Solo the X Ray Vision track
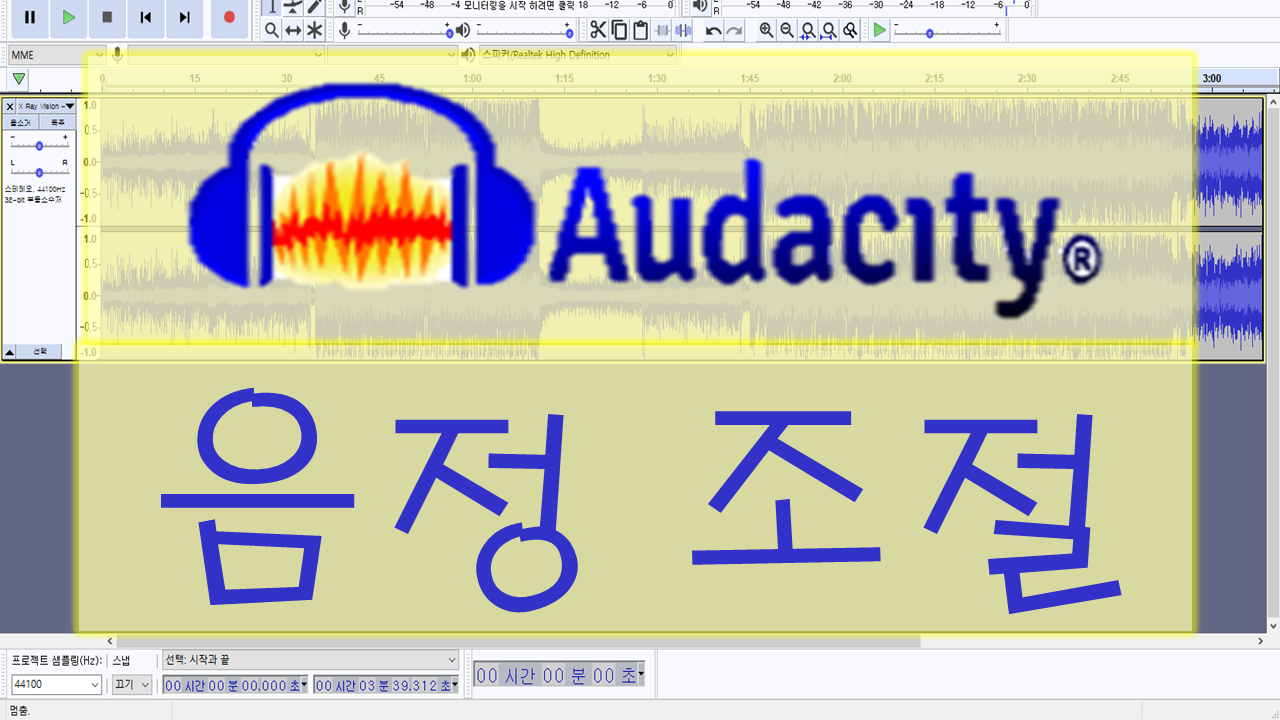Image resolution: width=1280 pixels, height=720 pixels. (x=57, y=122)
